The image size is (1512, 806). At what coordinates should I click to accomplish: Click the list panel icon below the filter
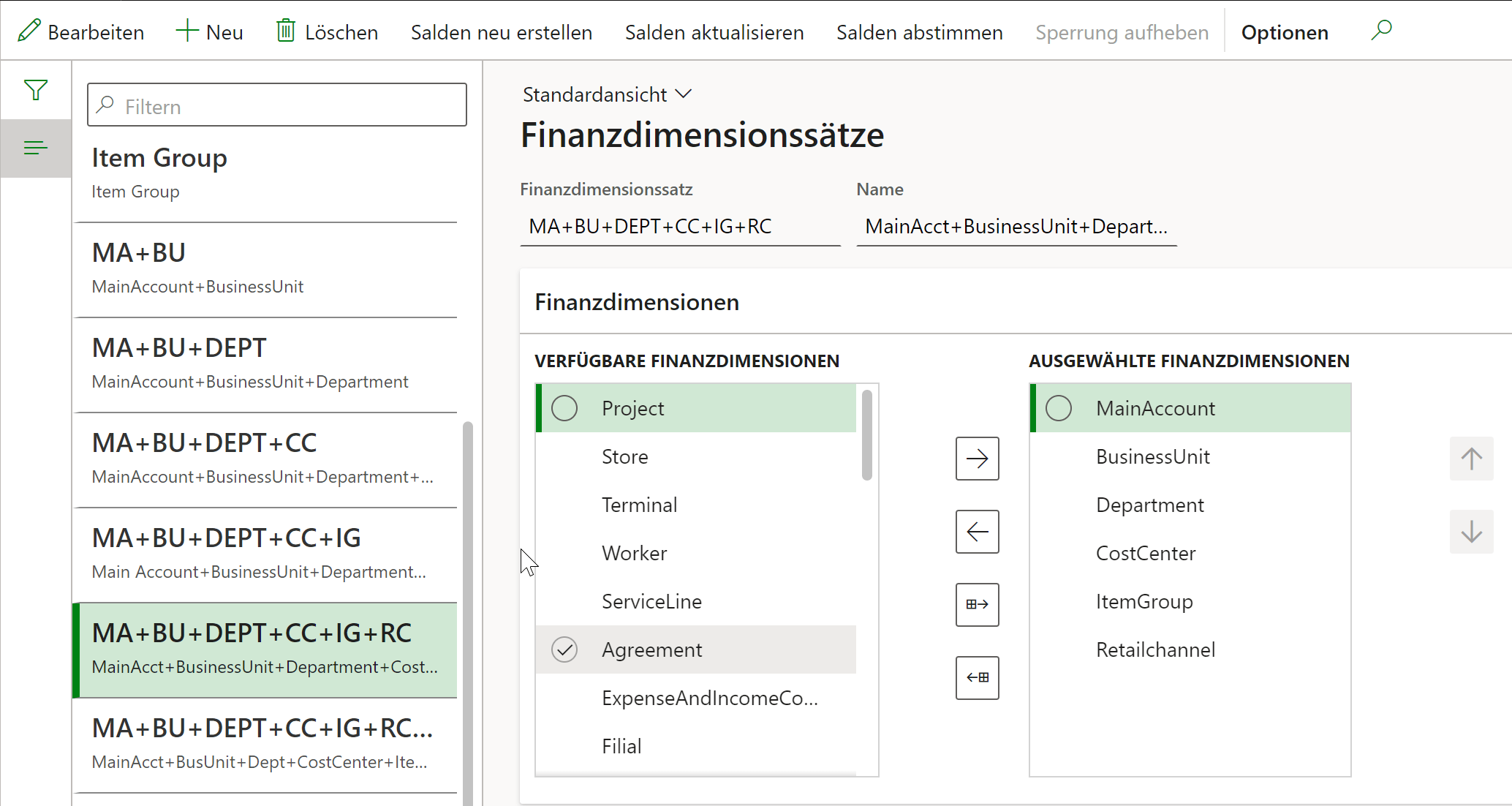tap(35, 148)
